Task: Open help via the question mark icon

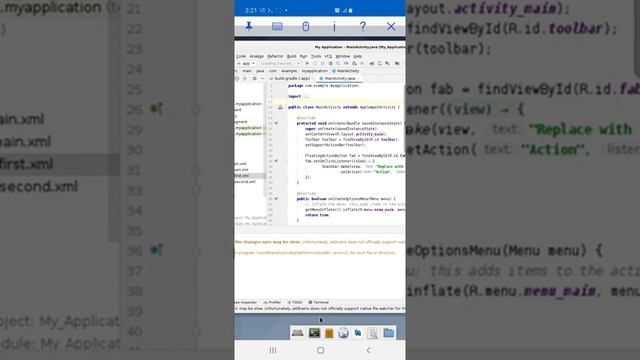Action: 362,27
